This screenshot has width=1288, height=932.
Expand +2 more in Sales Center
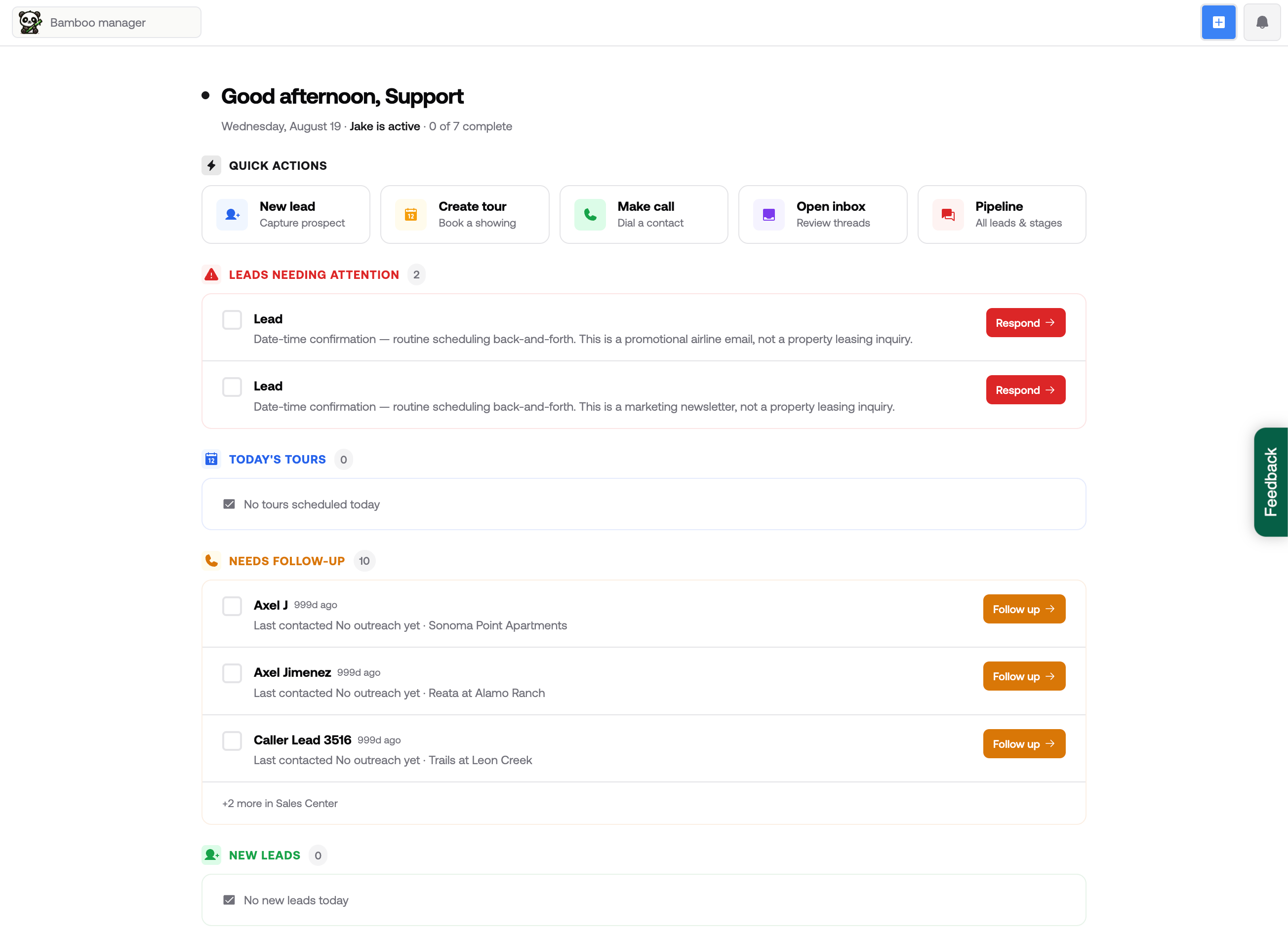click(x=280, y=803)
